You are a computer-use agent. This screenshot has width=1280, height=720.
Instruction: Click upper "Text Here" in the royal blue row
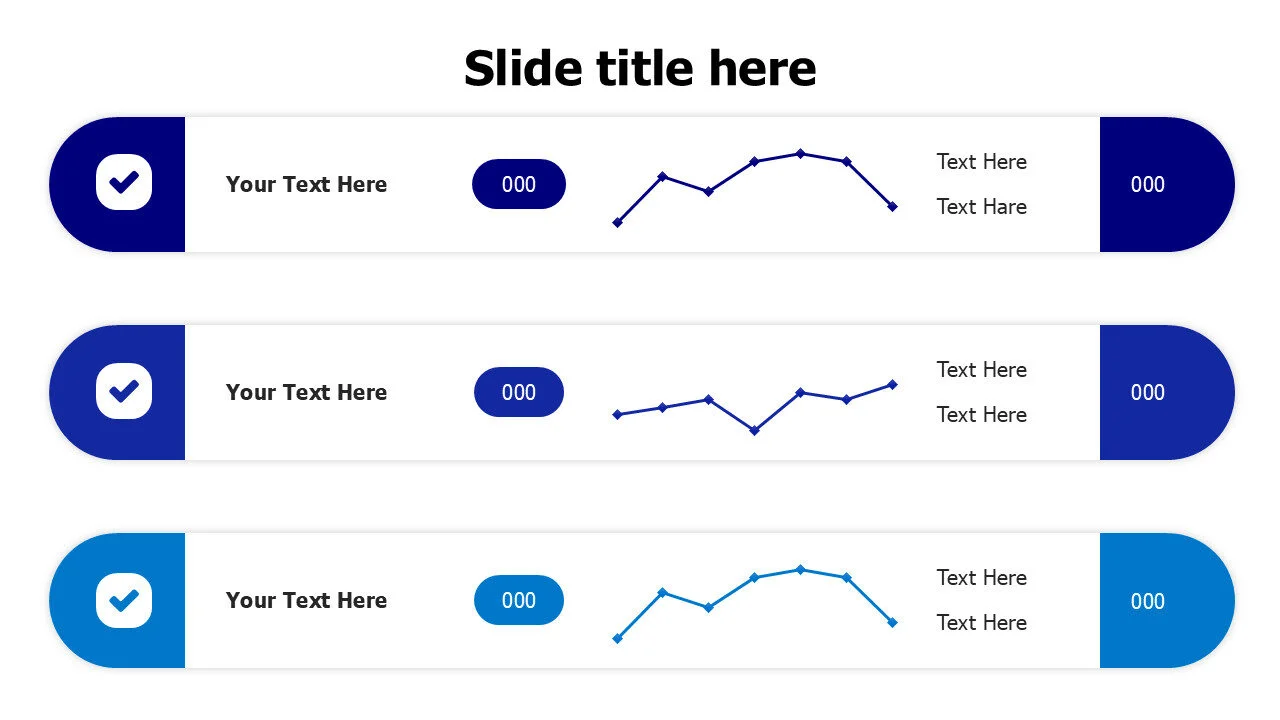click(981, 370)
